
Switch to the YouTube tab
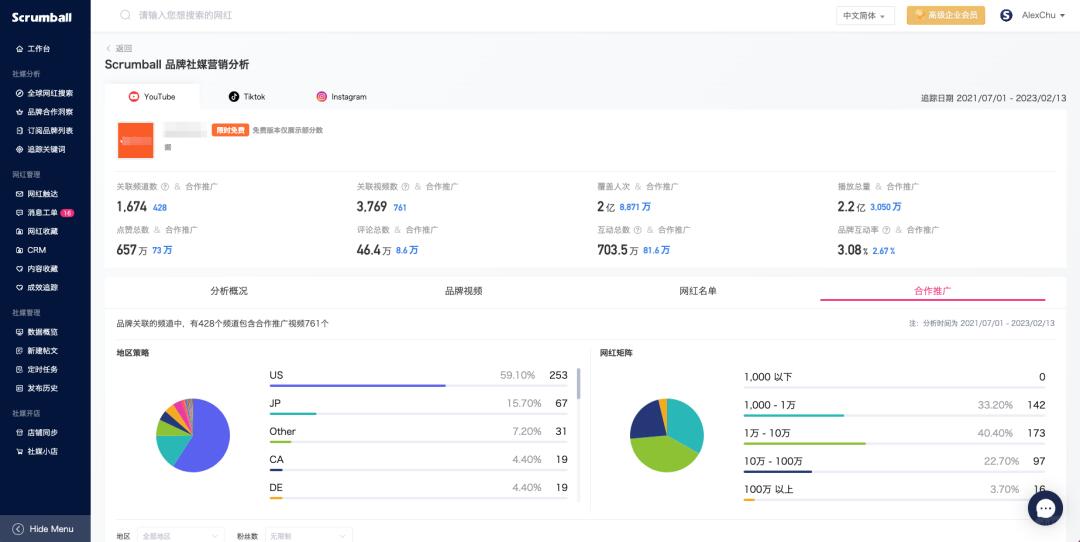(152, 97)
